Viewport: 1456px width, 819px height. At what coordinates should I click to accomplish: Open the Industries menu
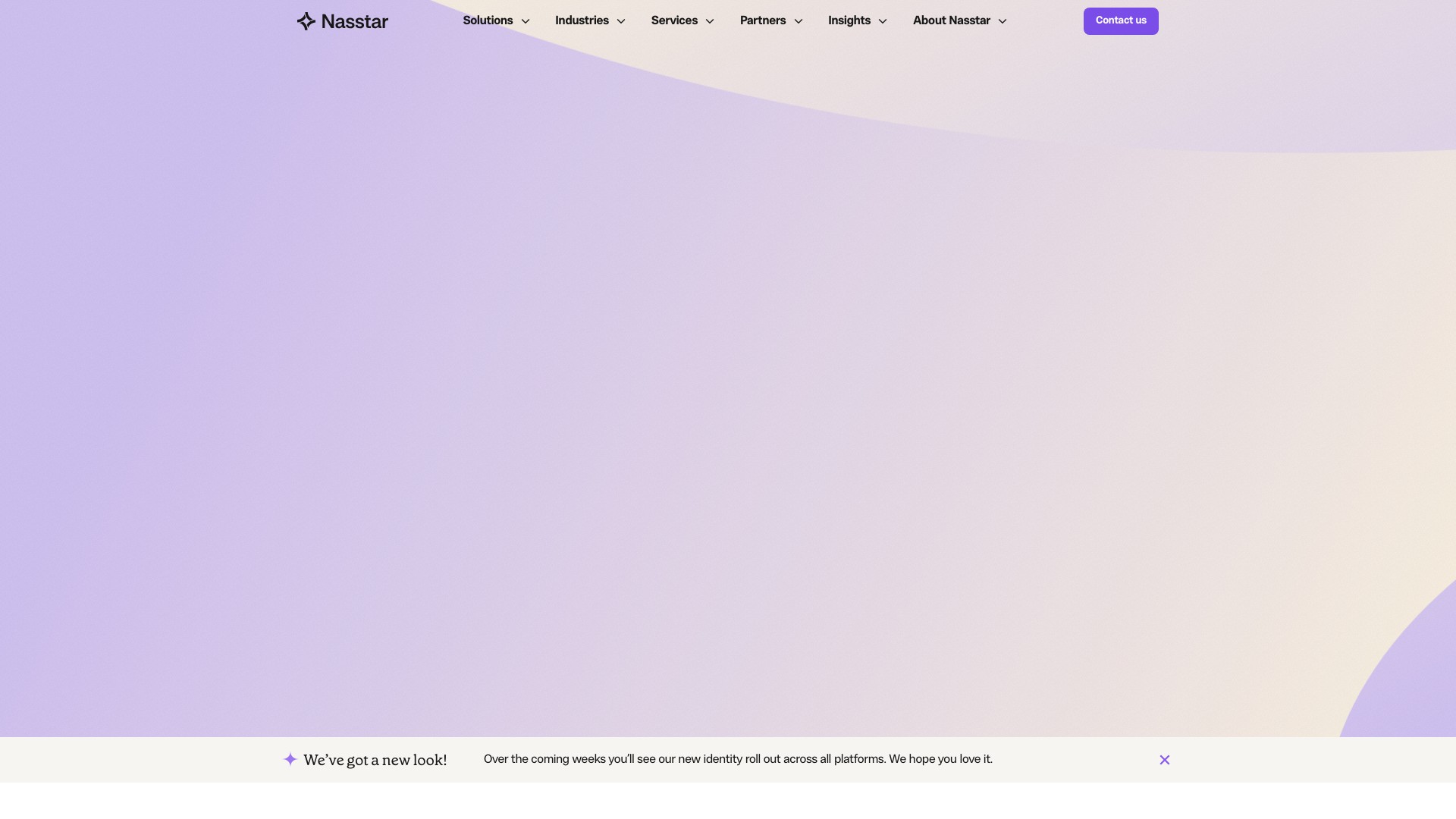pos(582,20)
